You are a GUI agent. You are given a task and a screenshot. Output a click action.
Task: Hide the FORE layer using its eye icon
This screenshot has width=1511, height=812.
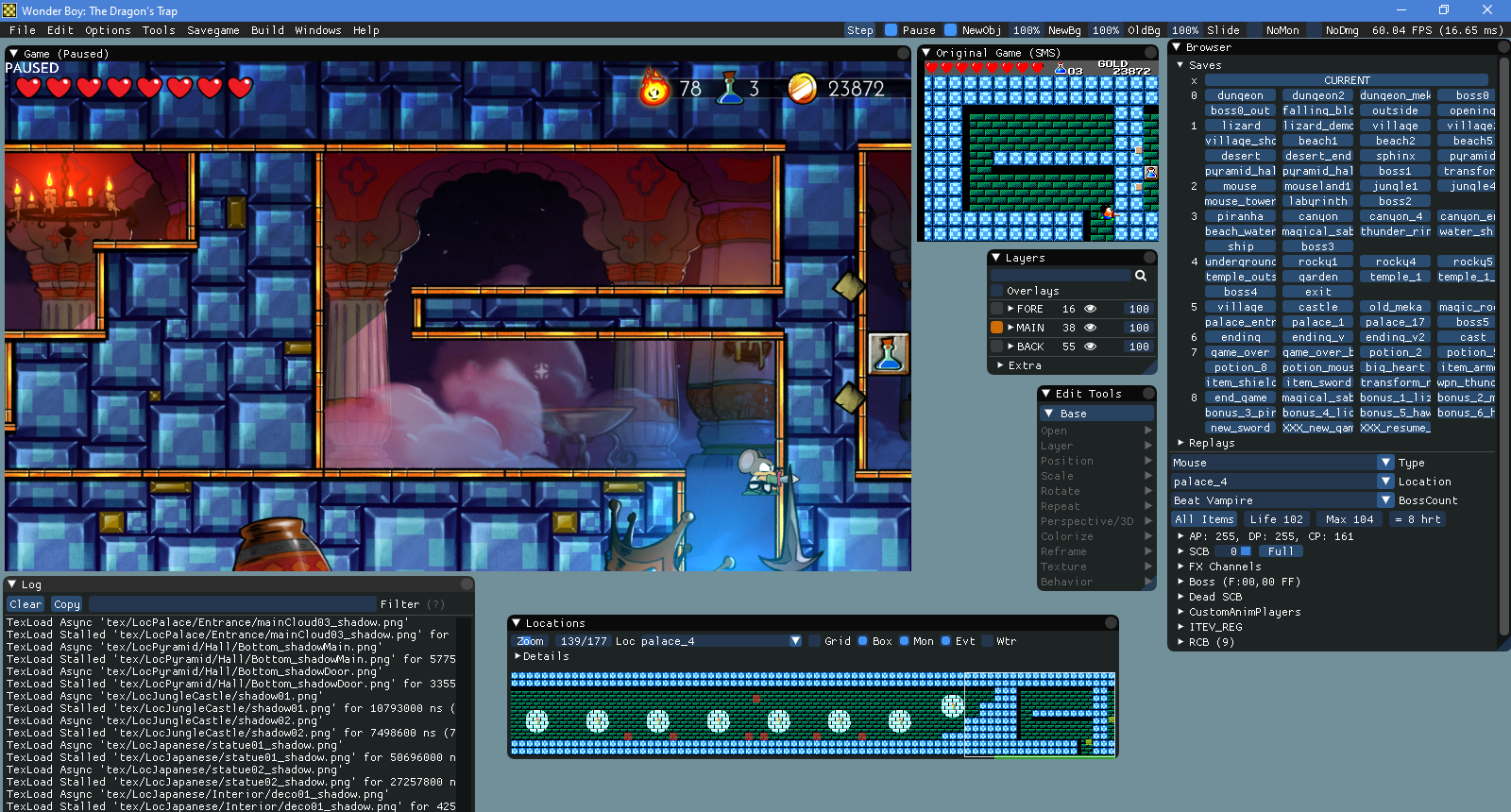[x=1090, y=309]
